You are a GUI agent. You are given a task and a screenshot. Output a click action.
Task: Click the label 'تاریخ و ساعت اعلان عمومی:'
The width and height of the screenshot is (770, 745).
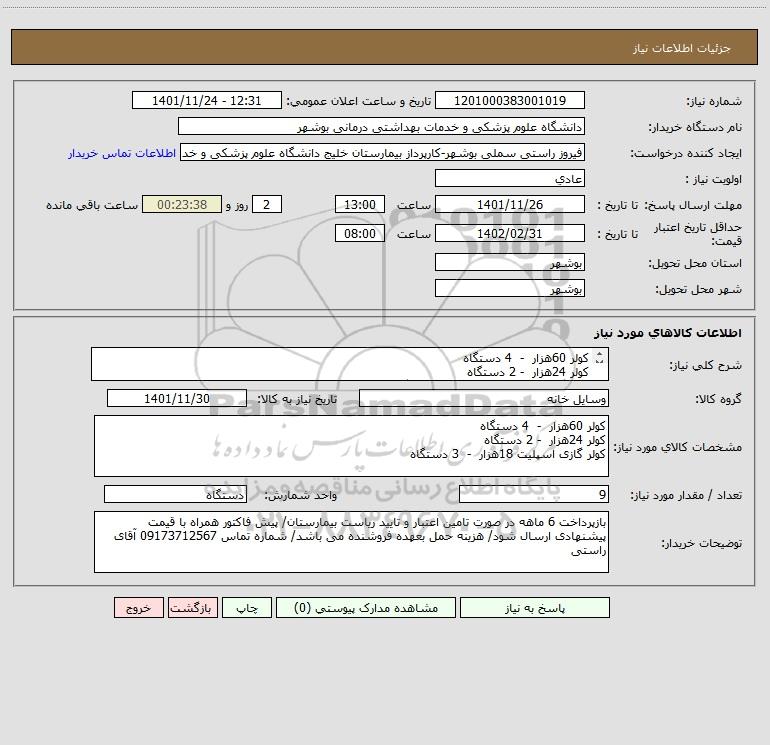click(358, 102)
